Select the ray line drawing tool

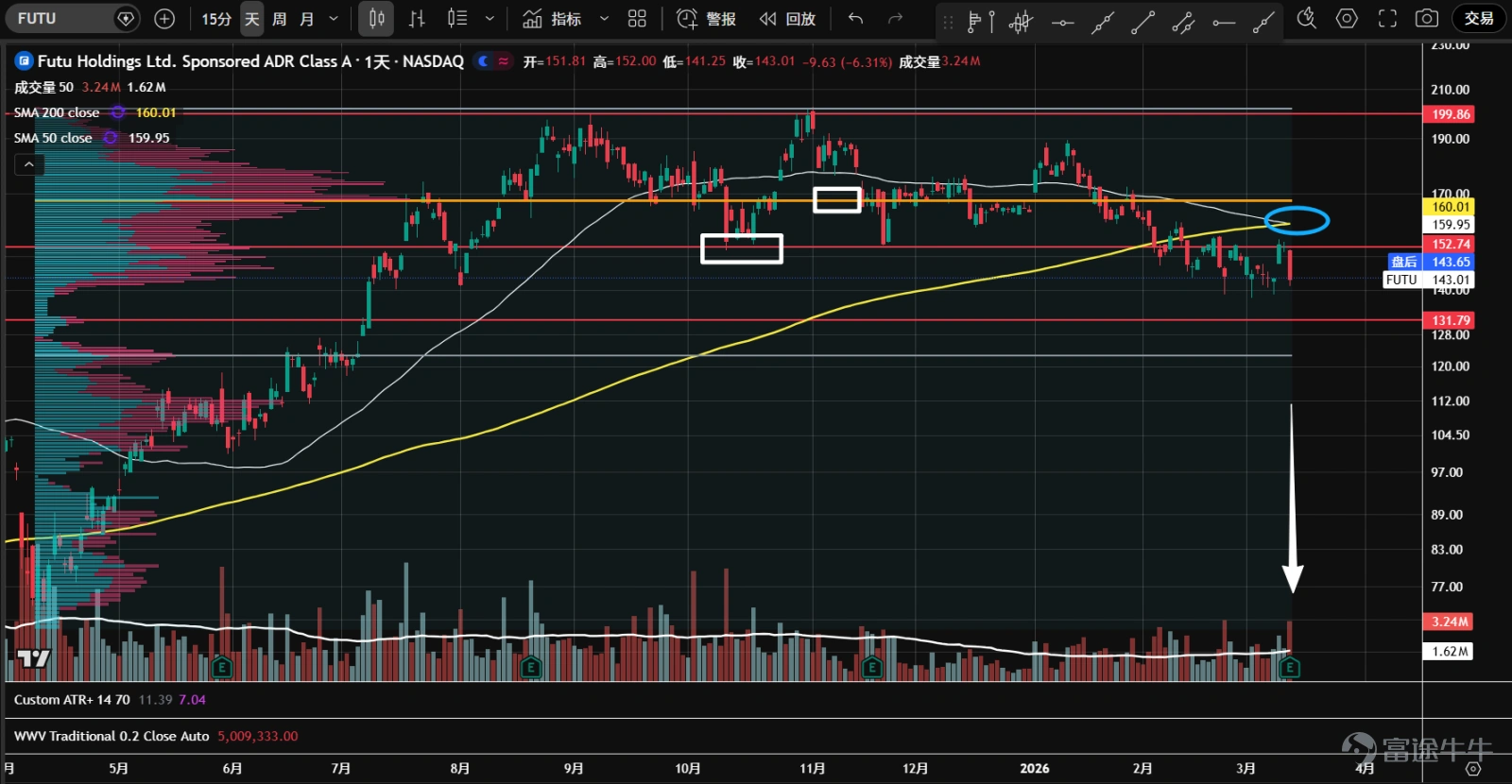pos(1263,22)
